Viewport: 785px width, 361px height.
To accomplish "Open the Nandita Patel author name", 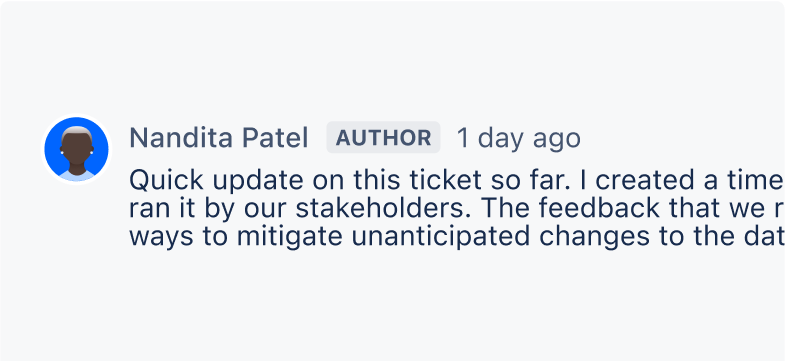I will coord(219,138).
